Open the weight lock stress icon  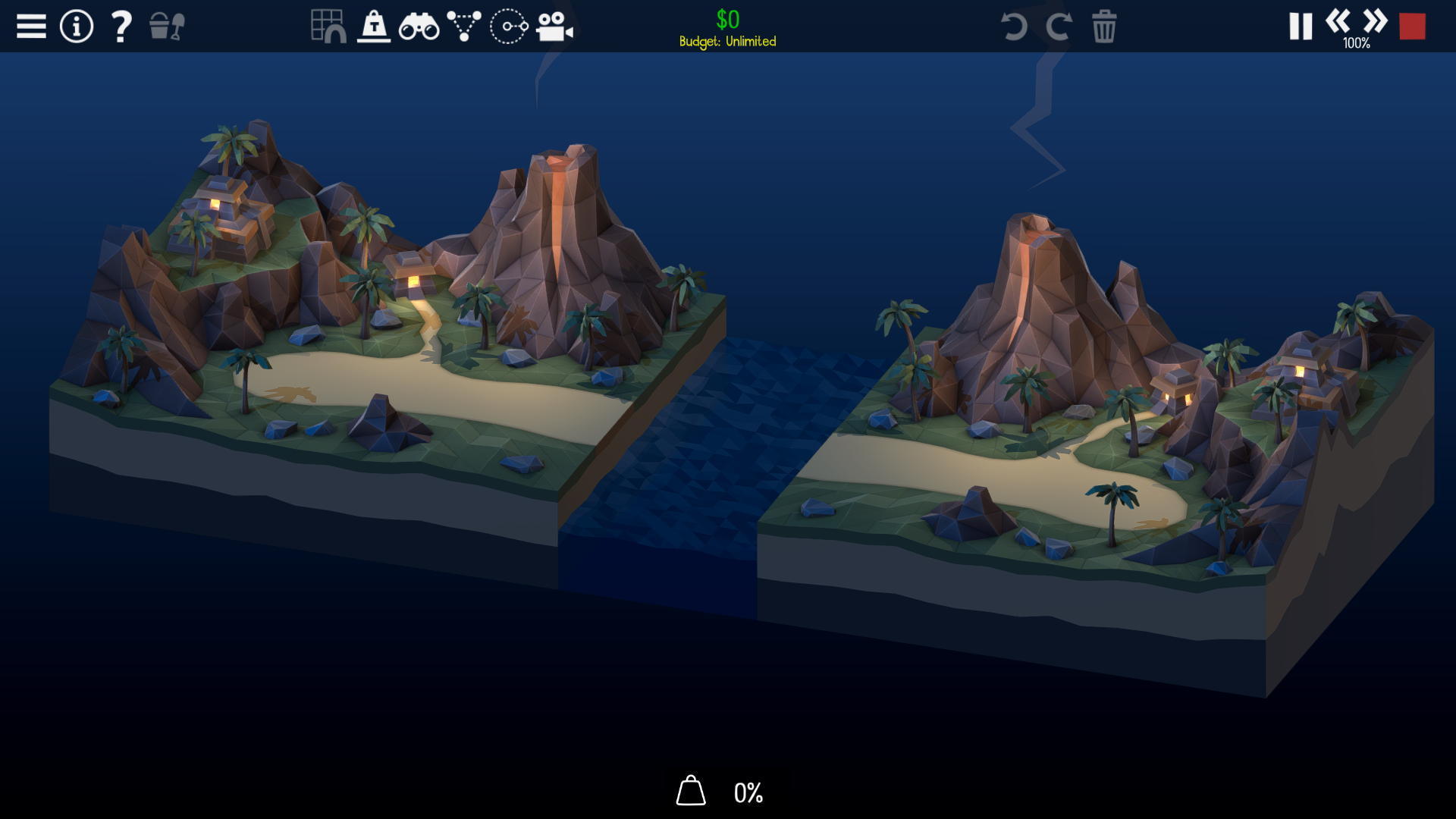point(374,27)
